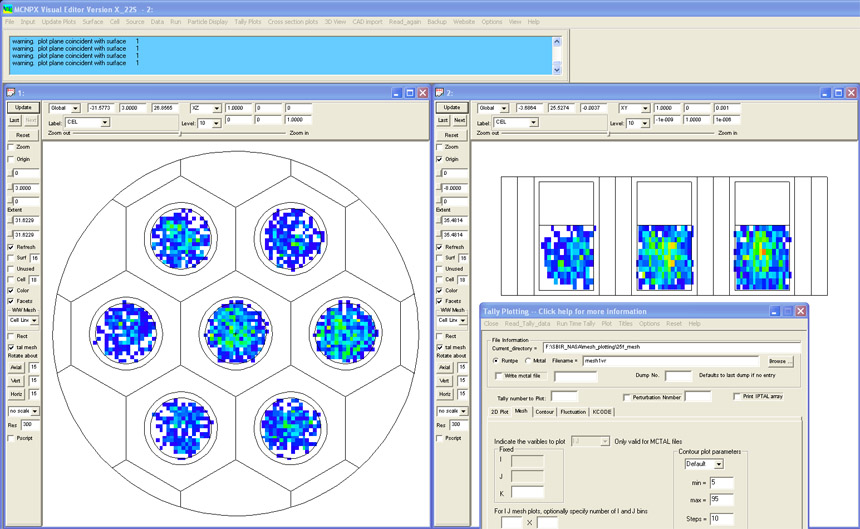This screenshot has width=860, height=529.
Task: Click the Axial rotate button in window 1
Action: (x=16, y=367)
